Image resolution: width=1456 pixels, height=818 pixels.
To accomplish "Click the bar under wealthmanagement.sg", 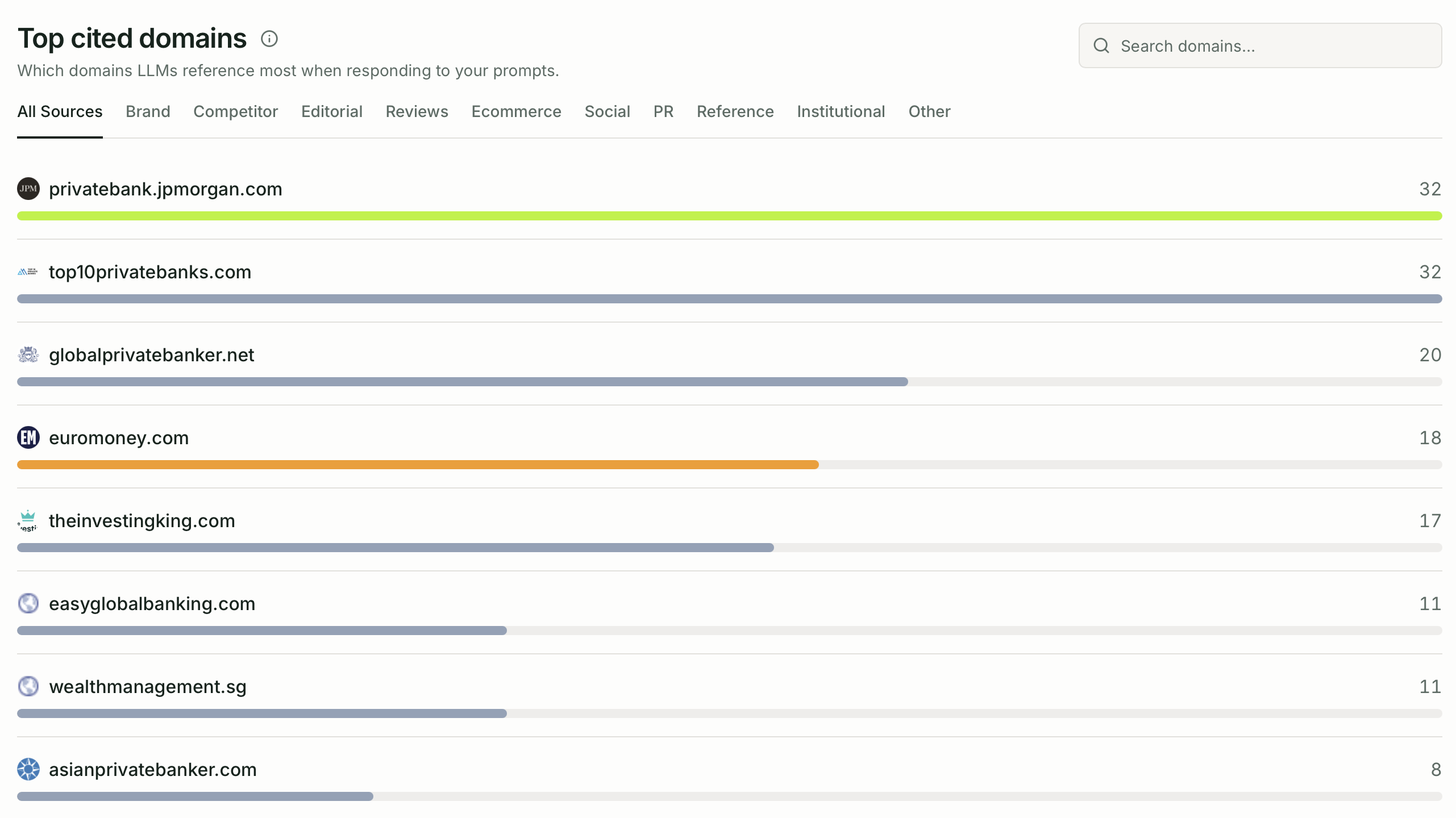I will 262,713.
